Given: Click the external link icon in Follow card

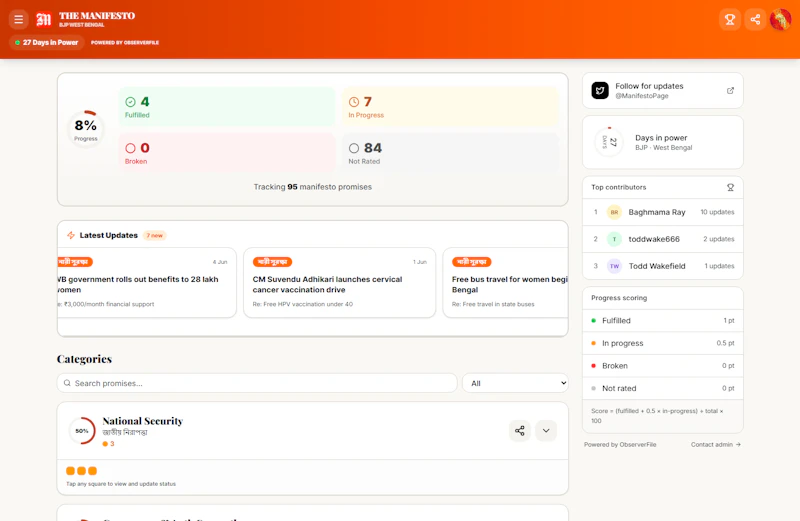Looking at the screenshot, I should (730, 90).
